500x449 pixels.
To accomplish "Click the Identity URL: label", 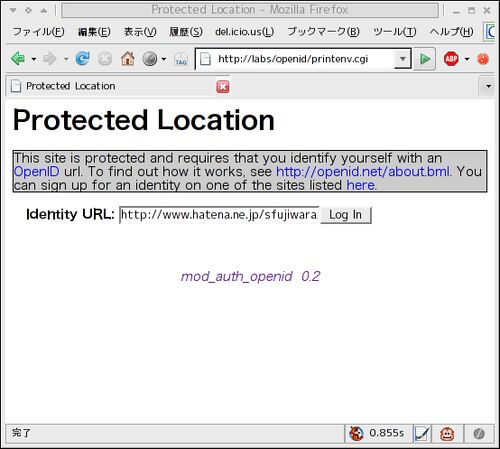I will 70,214.
